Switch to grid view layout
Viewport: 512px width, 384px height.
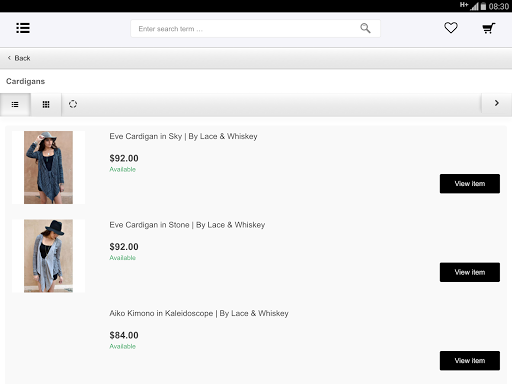click(x=46, y=105)
